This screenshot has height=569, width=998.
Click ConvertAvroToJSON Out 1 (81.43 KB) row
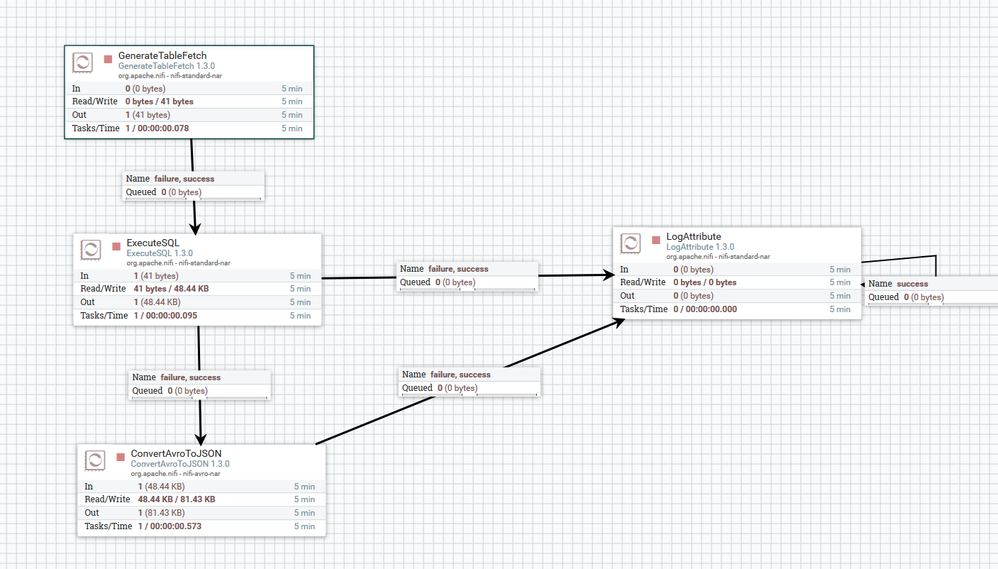[x=201, y=513]
